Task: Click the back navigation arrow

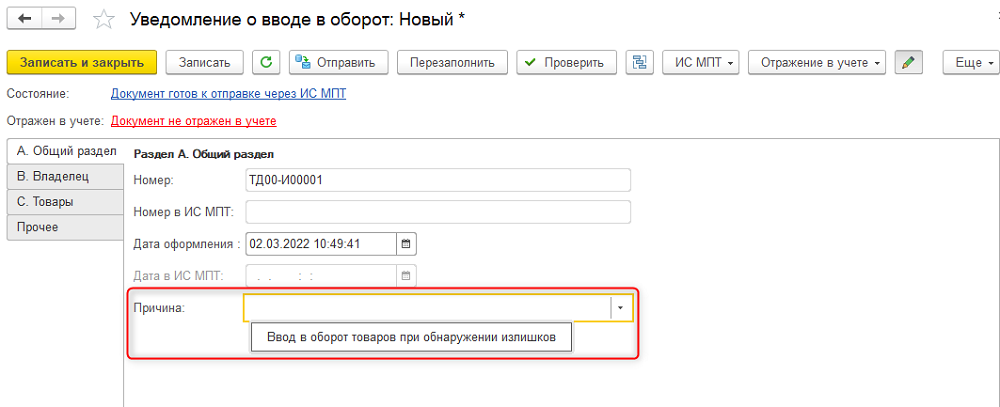Action: (25, 18)
